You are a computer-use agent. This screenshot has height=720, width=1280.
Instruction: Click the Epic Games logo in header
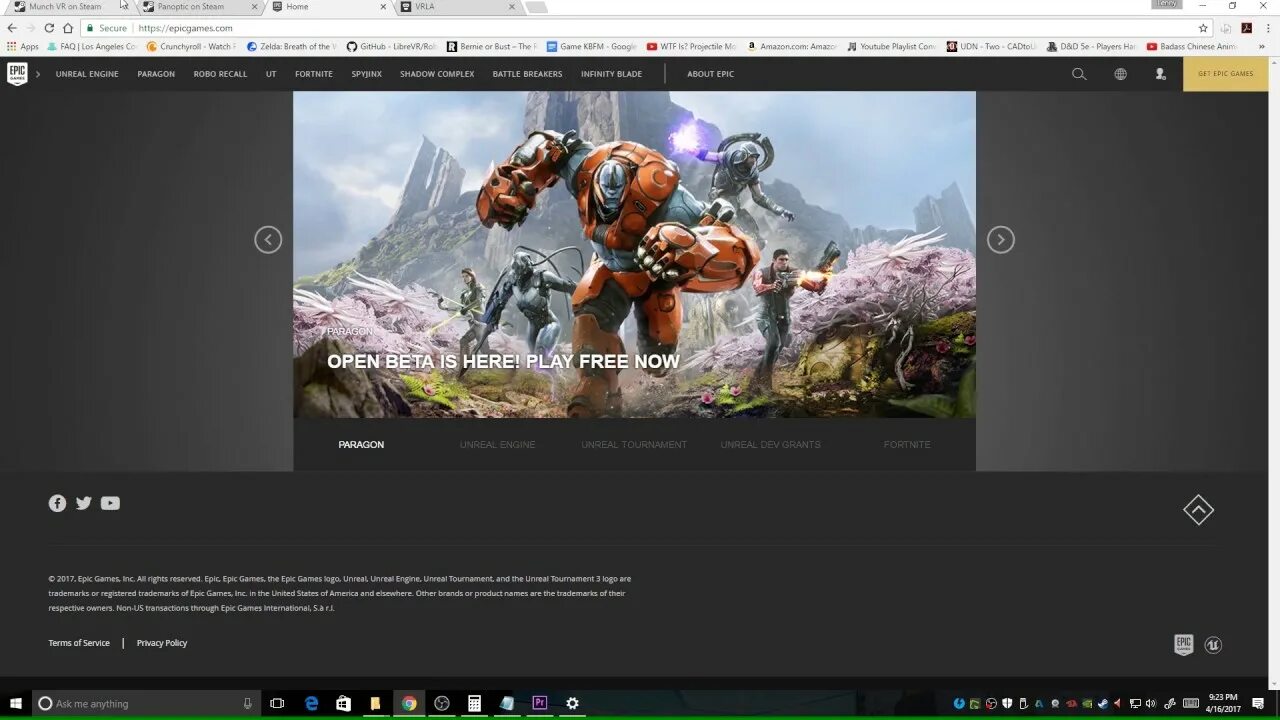(17, 74)
